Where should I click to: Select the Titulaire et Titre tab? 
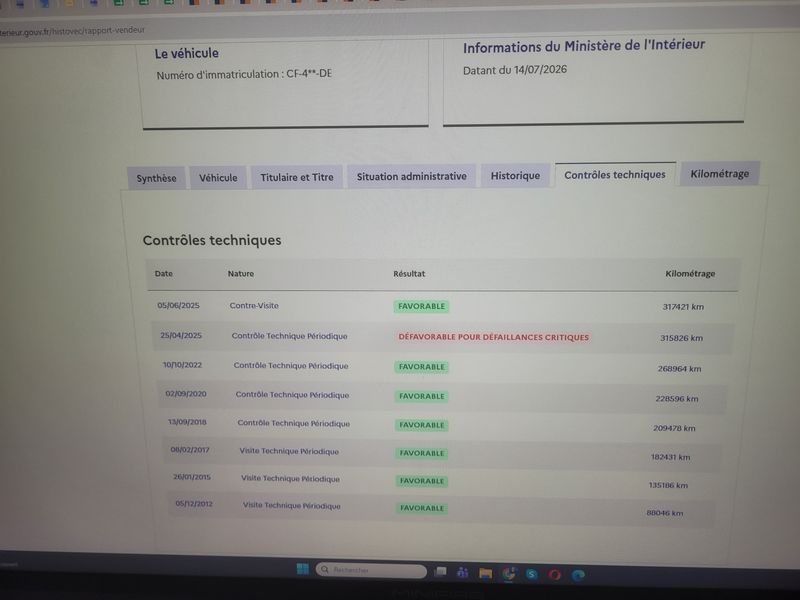297,177
